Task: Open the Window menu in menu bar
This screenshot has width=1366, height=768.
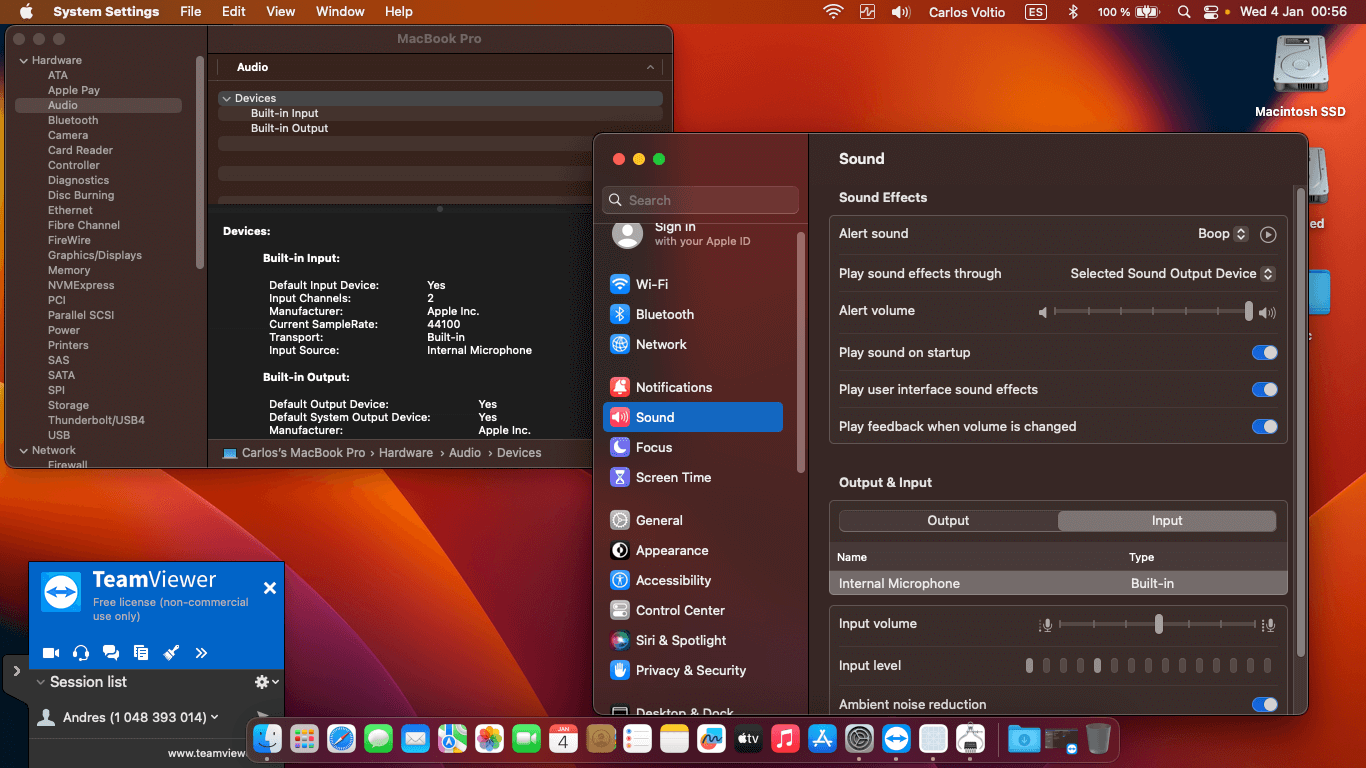Action: (x=340, y=12)
